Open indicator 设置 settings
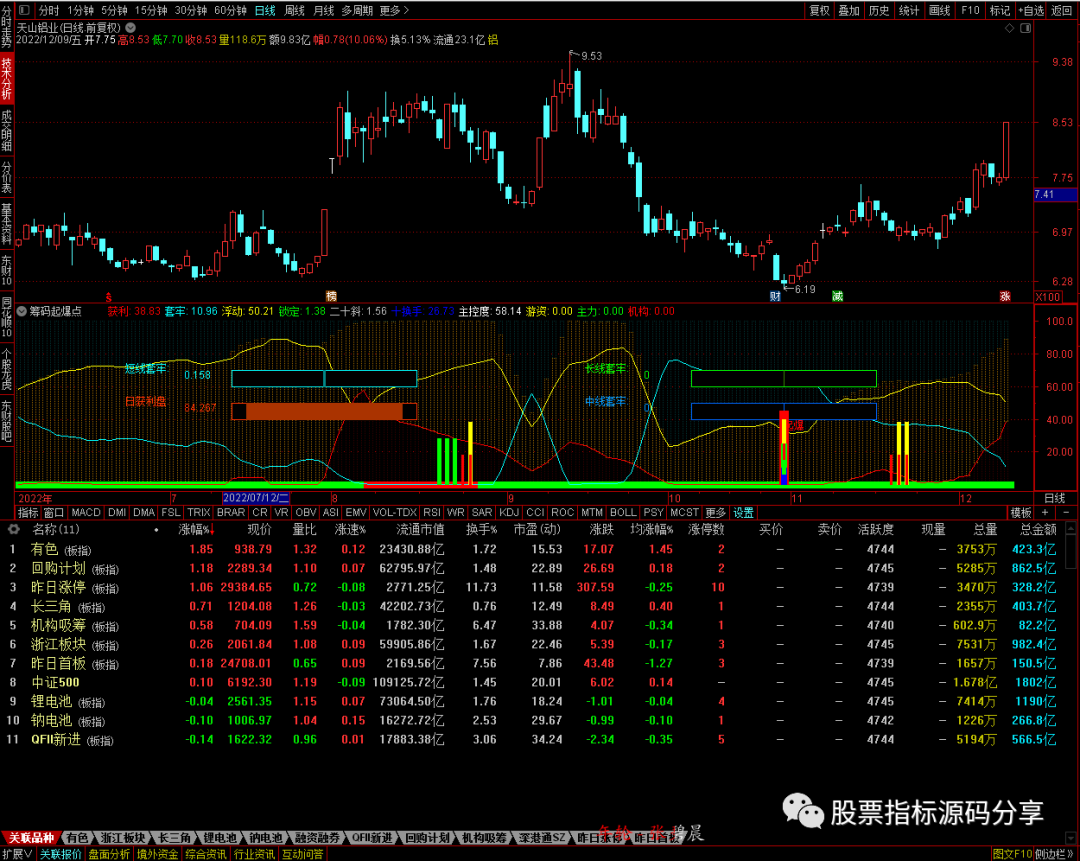Screen dimensions: 1080x861 tap(743, 512)
